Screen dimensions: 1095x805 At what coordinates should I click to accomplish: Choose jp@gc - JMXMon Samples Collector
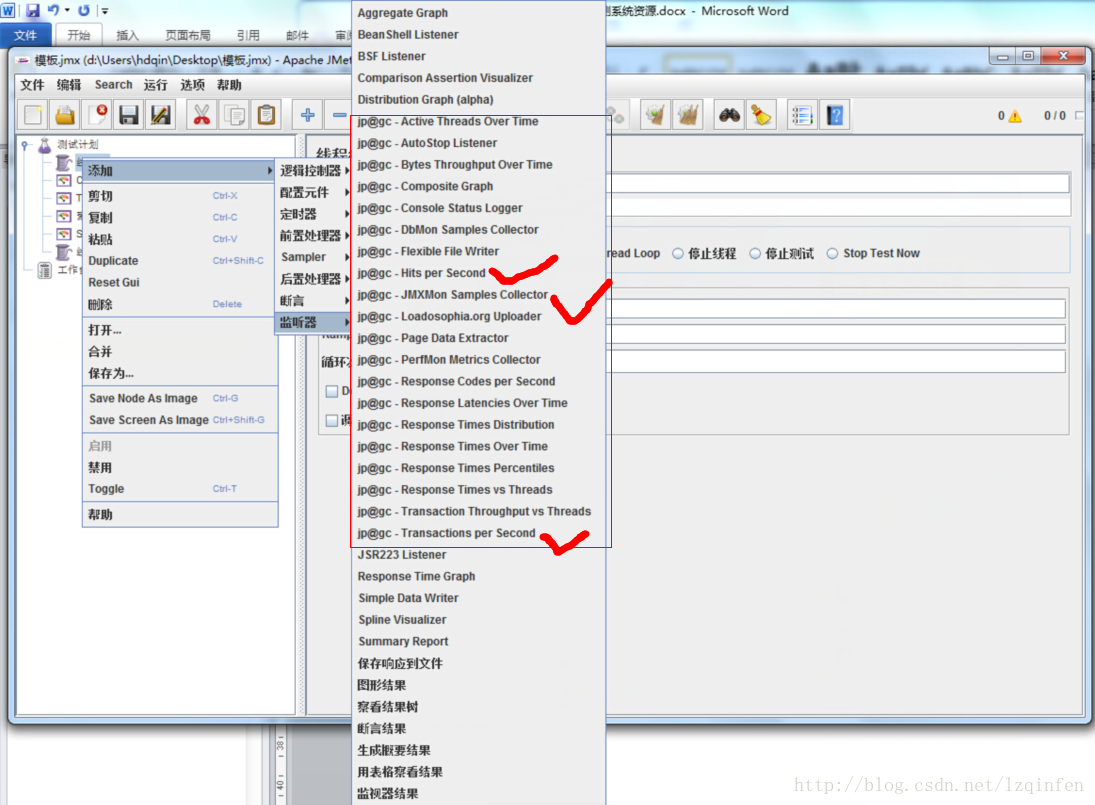point(478,295)
